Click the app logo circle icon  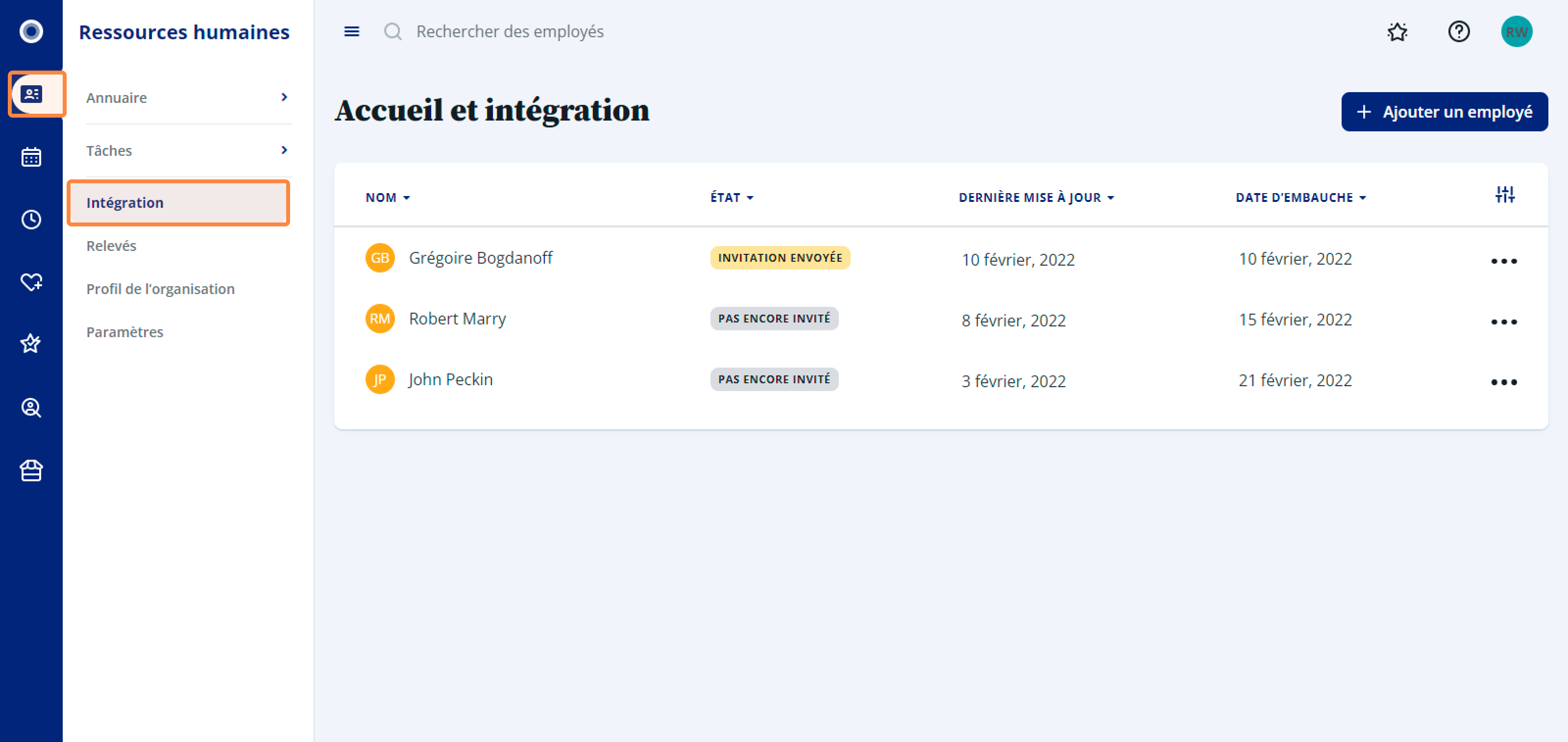point(31,31)
